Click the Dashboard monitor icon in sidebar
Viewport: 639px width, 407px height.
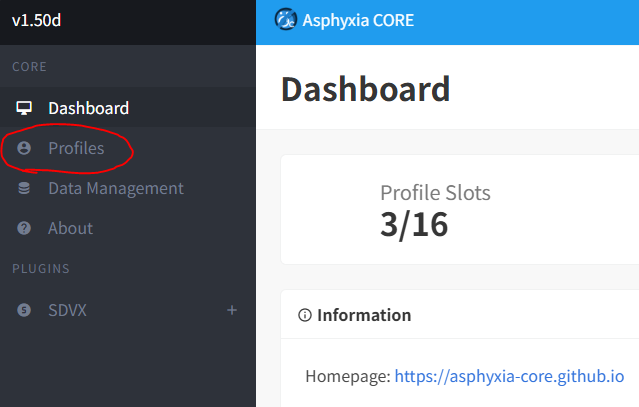click(24, 108)
